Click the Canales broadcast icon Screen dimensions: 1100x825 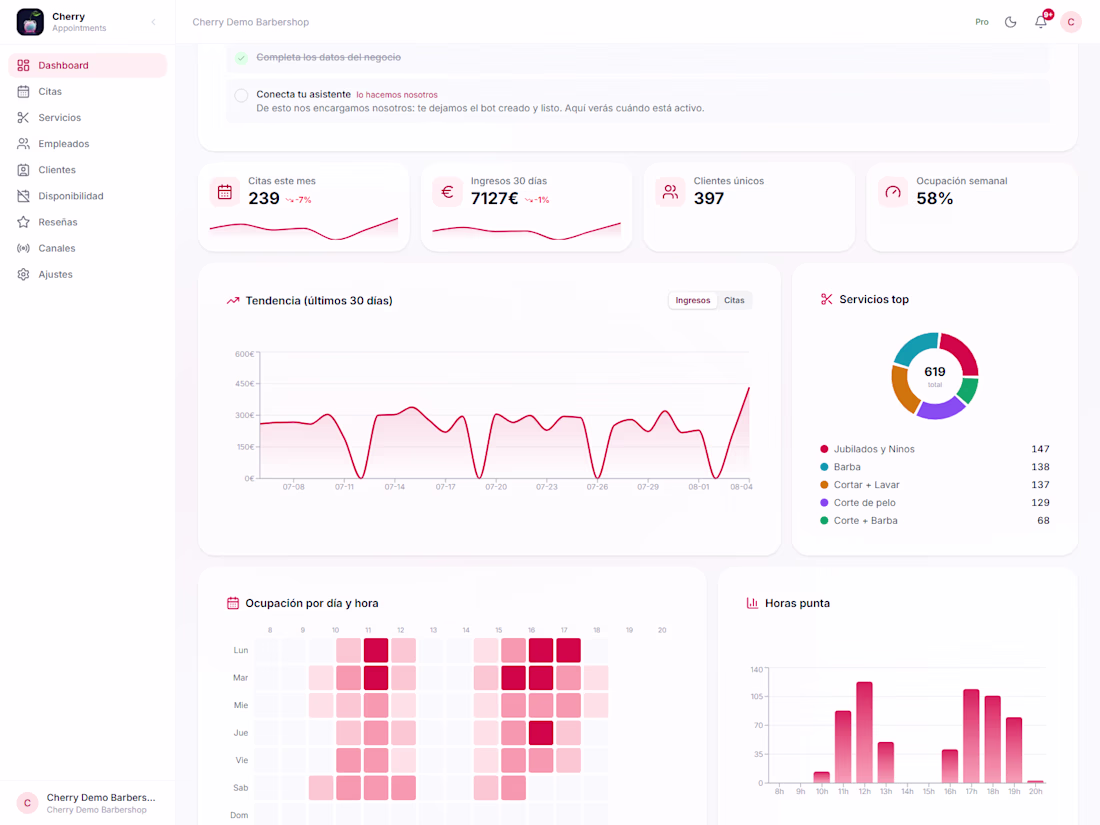pyautogui.click(x=23, y=248)
